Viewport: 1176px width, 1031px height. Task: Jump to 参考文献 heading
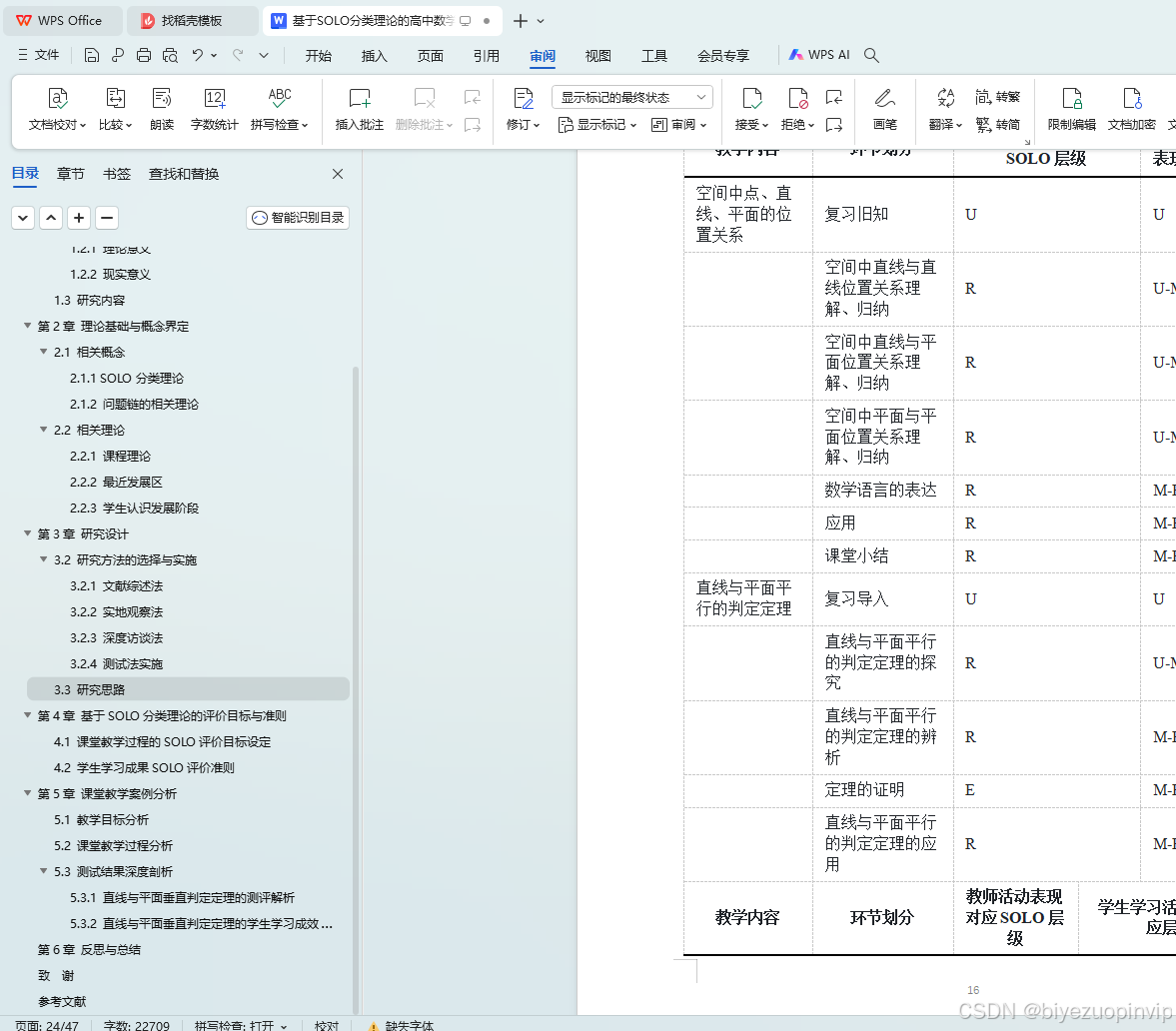(x=62, y=1001)
